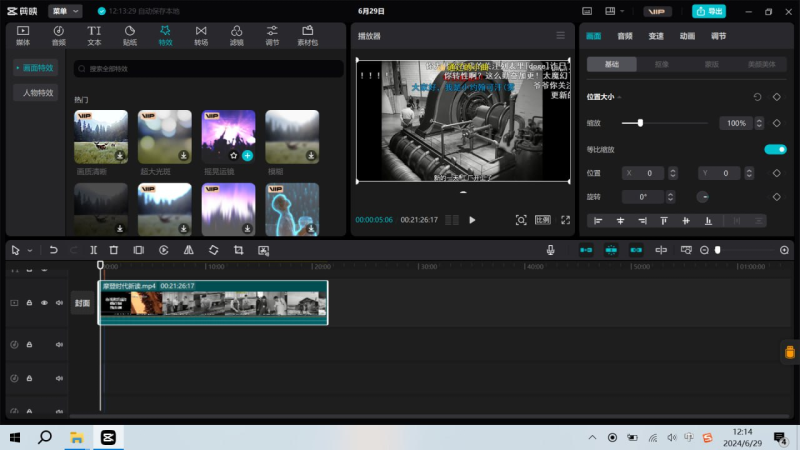Toggle main track magnet snapping
Screen dimensions: 800x450
(x=586, y=250)
